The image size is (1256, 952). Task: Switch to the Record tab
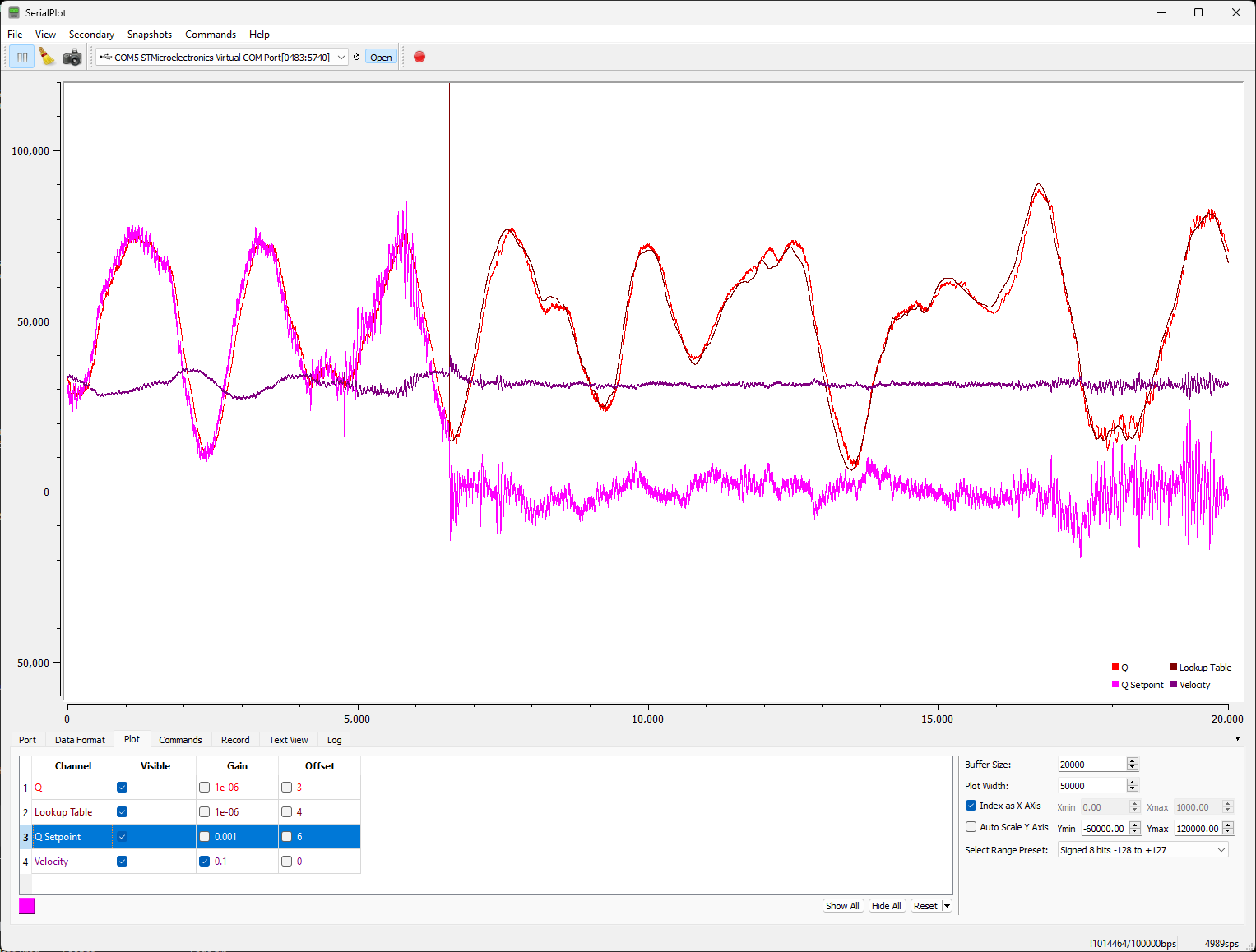coord(235,739)
